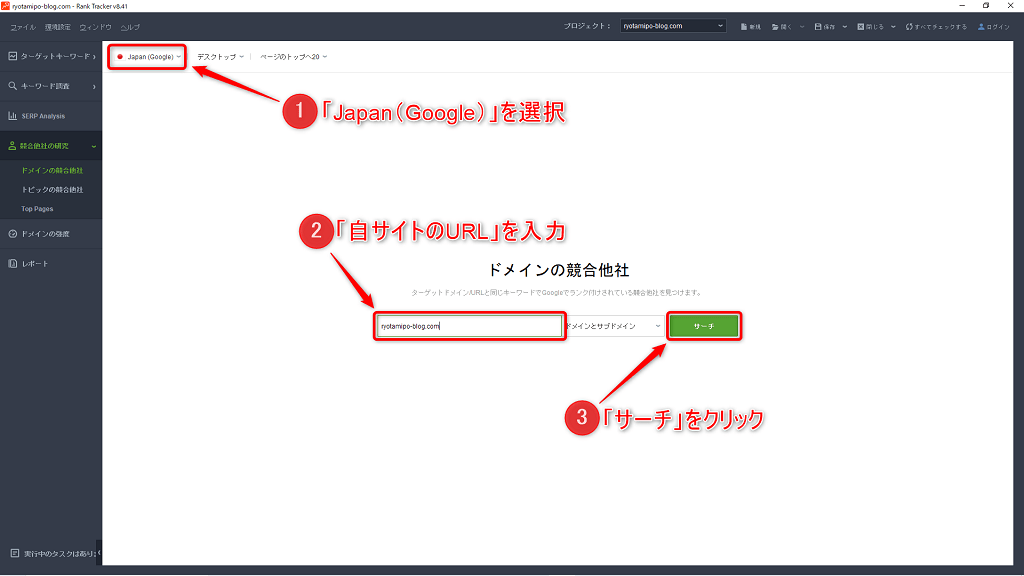Open the 環境設定 menu
Viewport: 1024px width, 576px height.
(57, 27)
